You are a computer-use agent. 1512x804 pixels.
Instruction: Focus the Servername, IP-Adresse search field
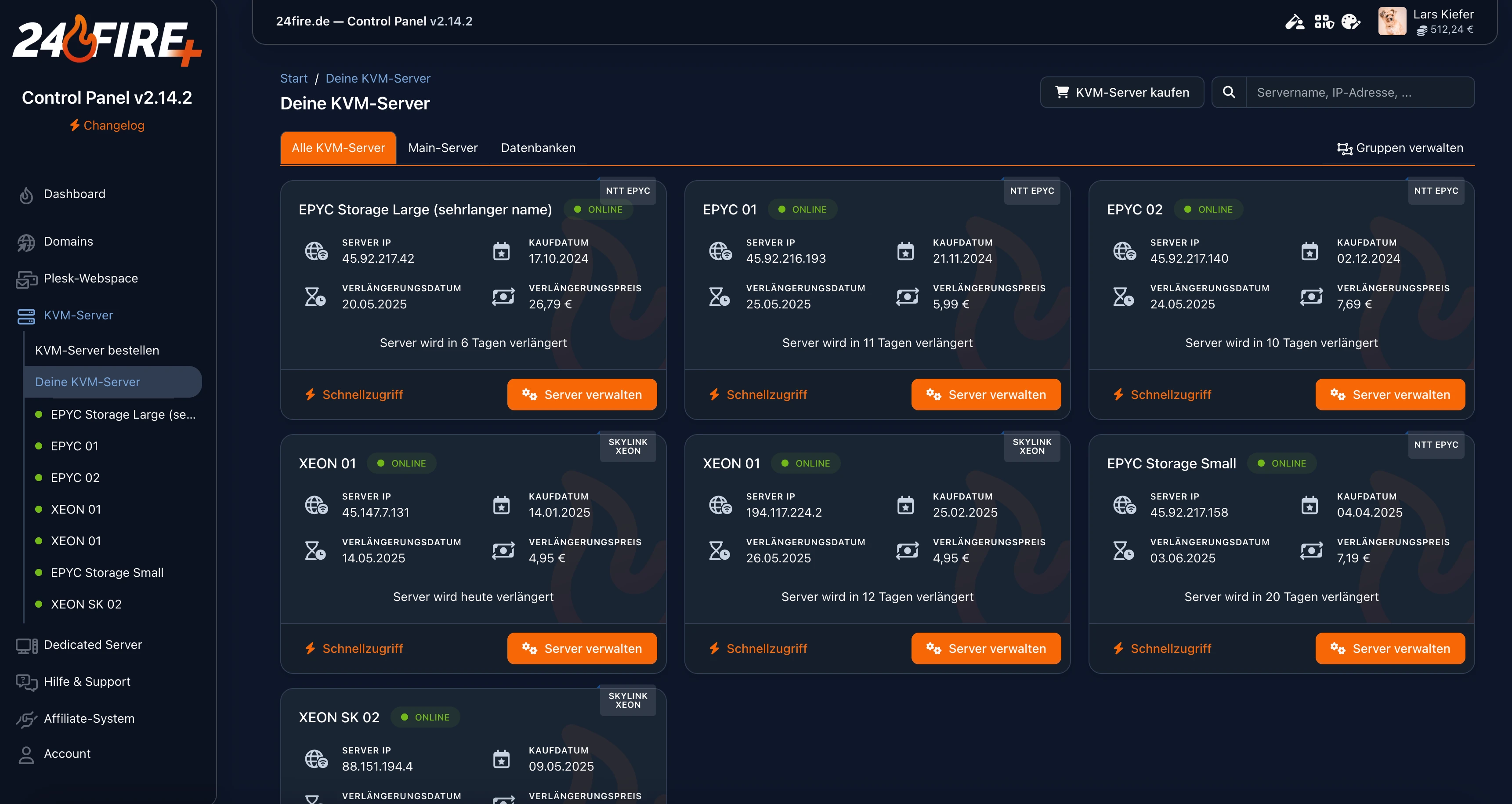pos(1360,92)
